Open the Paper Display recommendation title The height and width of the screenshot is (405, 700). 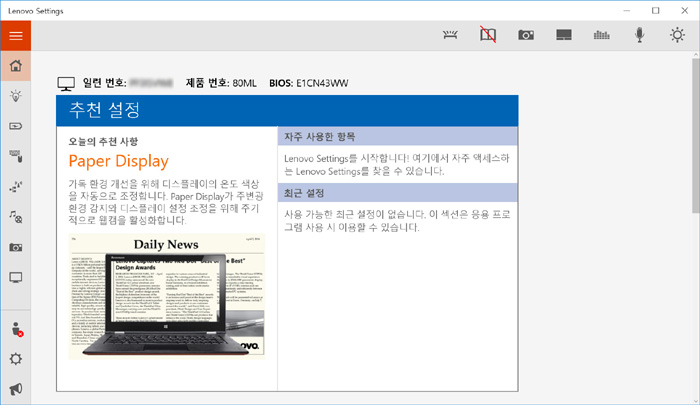118,161
